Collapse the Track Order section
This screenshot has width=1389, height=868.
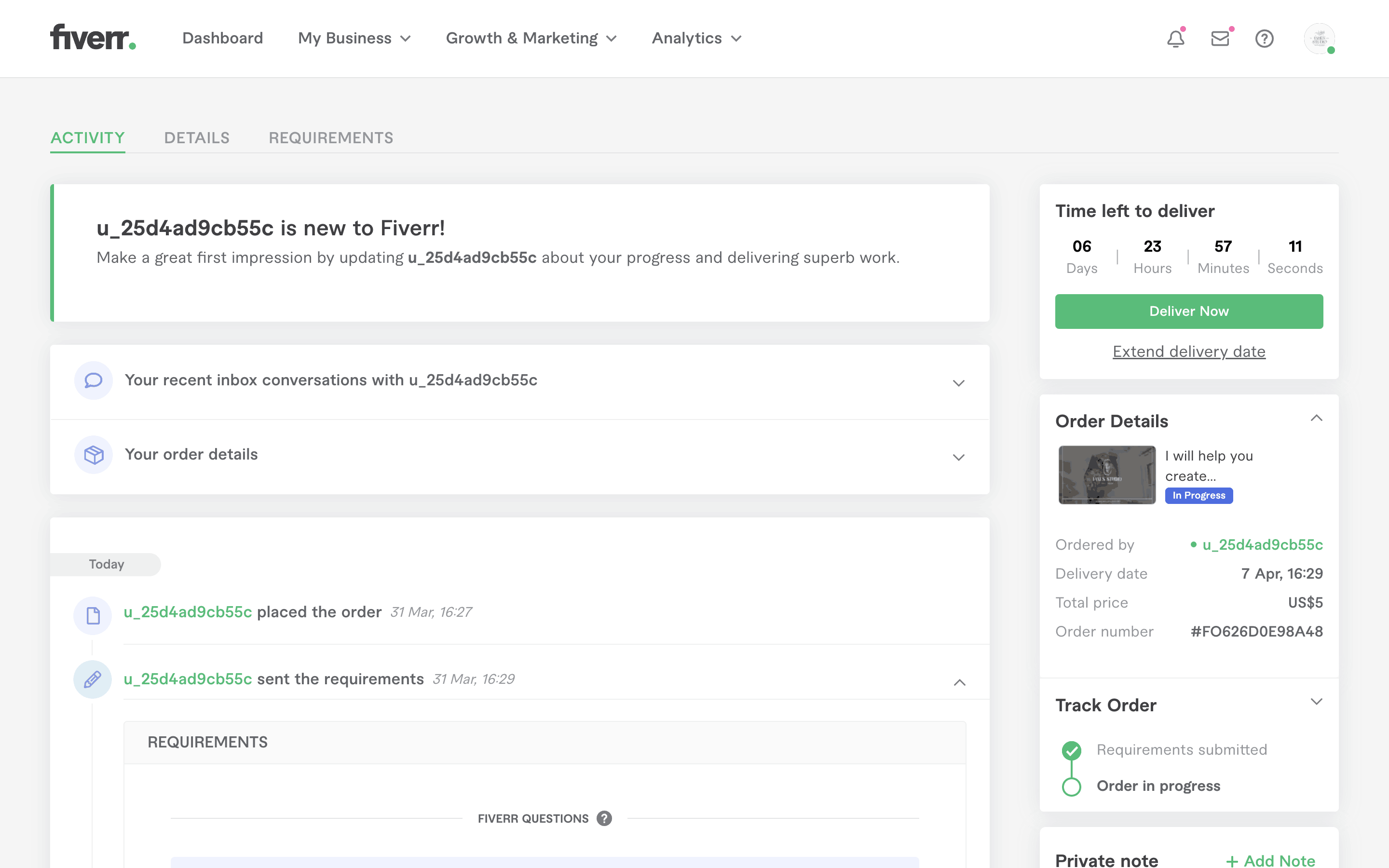(x=1317, y=701)
